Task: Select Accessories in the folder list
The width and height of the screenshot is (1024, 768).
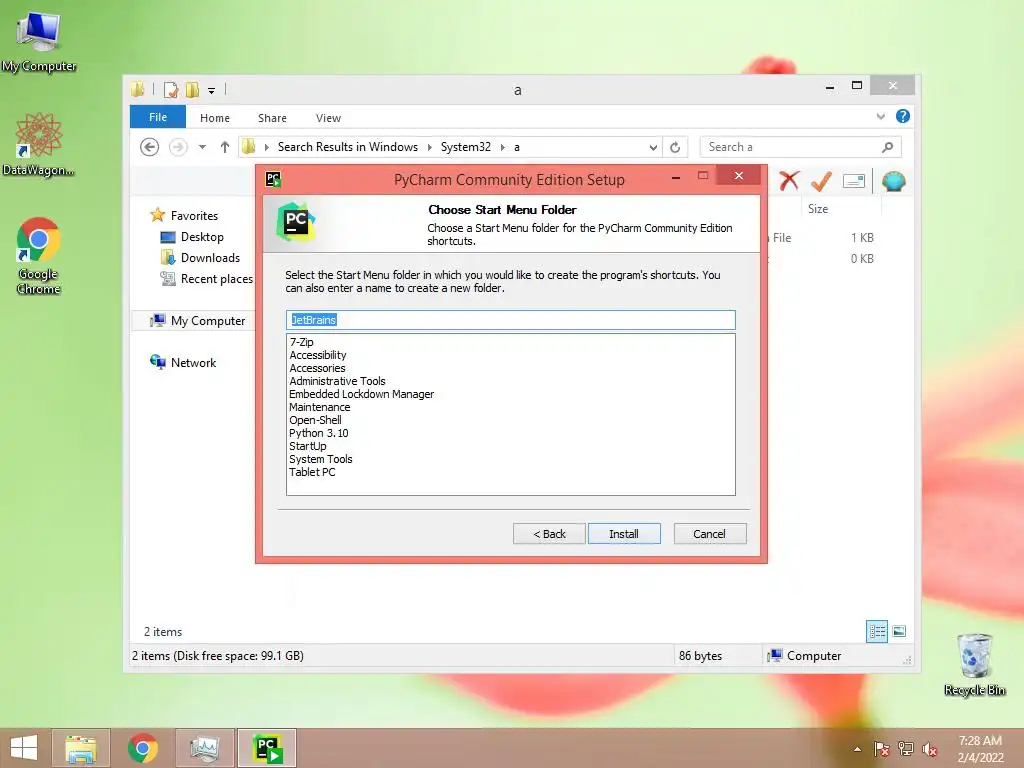Action: coord(317,368)
